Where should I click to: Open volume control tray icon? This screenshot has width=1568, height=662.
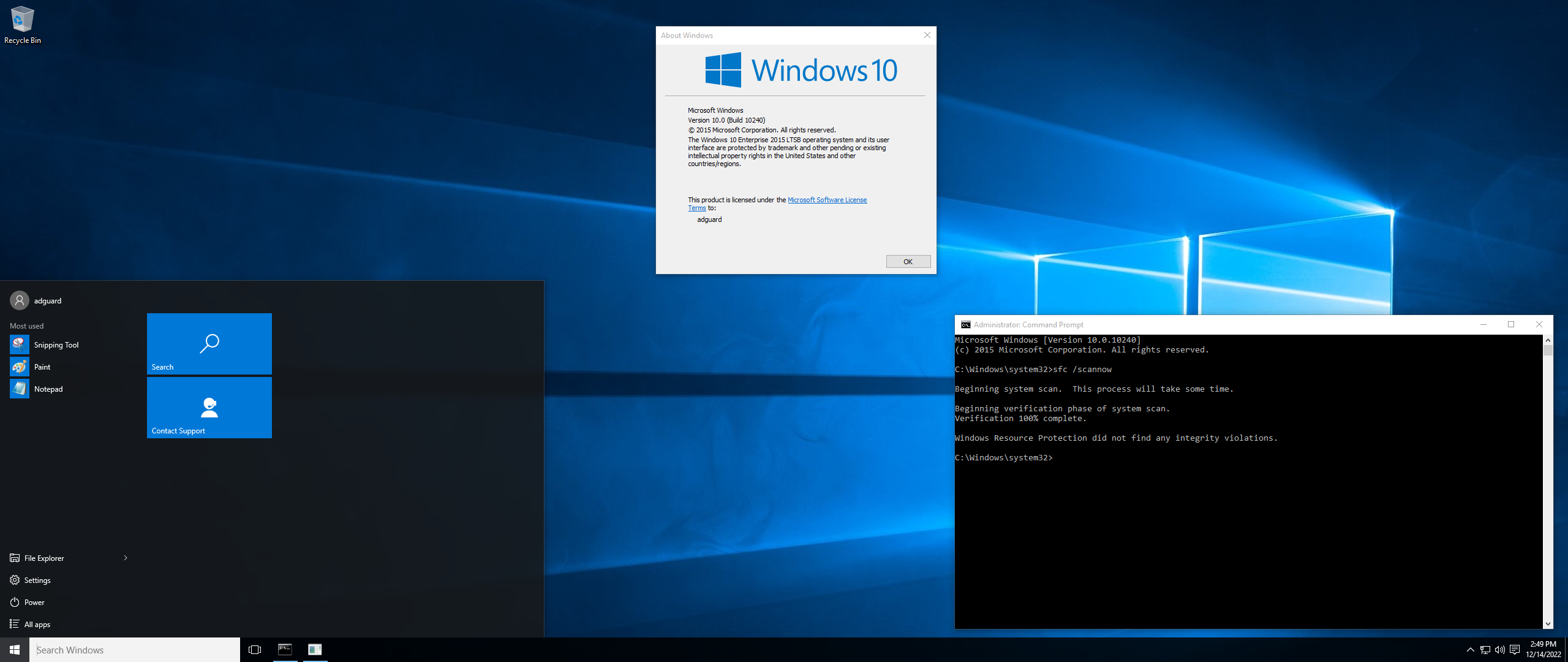click(x=1499, y=650)
